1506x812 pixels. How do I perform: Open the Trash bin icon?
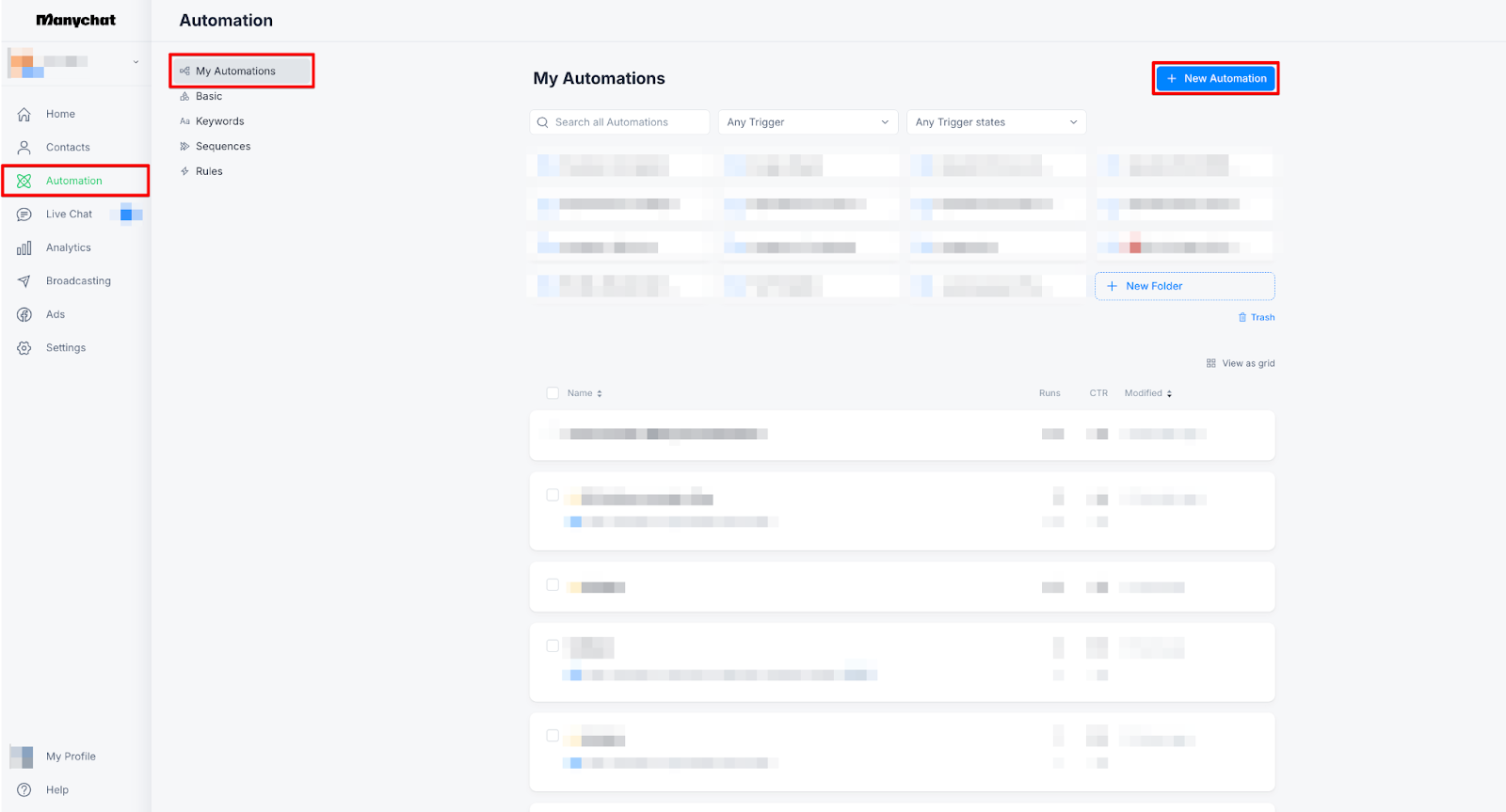[x=1242, y=317]
